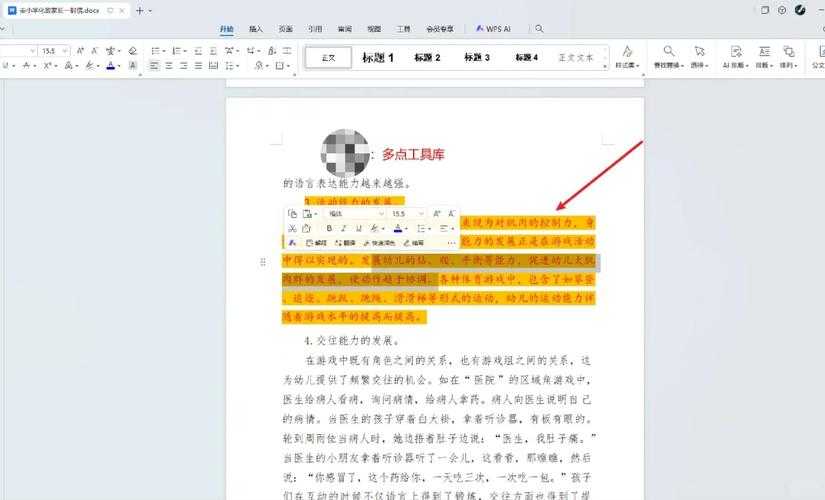Apply font color in the floating toolbar
Viewport: 825px width, 500px height.
pos(398,228)
